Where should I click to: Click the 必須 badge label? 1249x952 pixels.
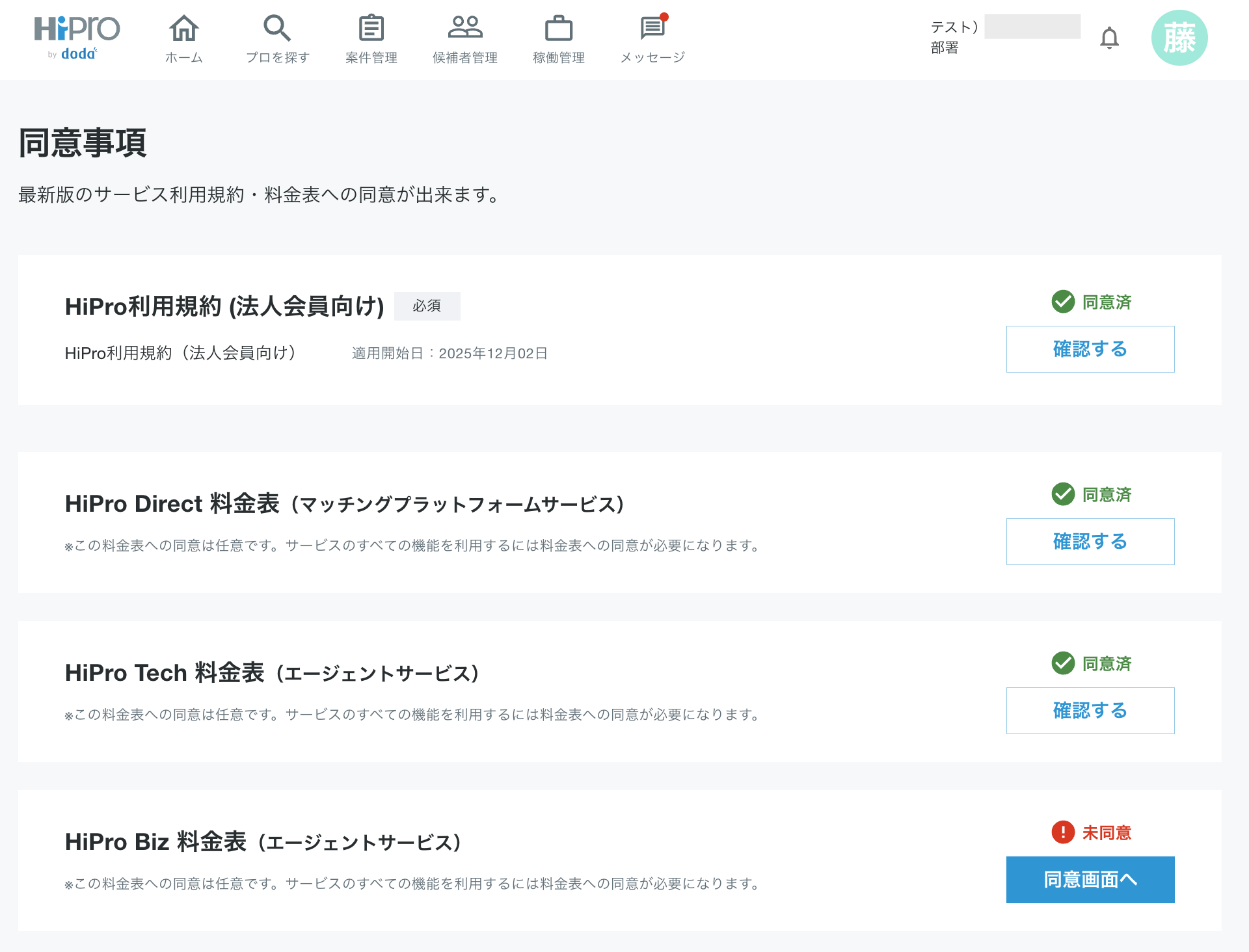tap(427, 306)
